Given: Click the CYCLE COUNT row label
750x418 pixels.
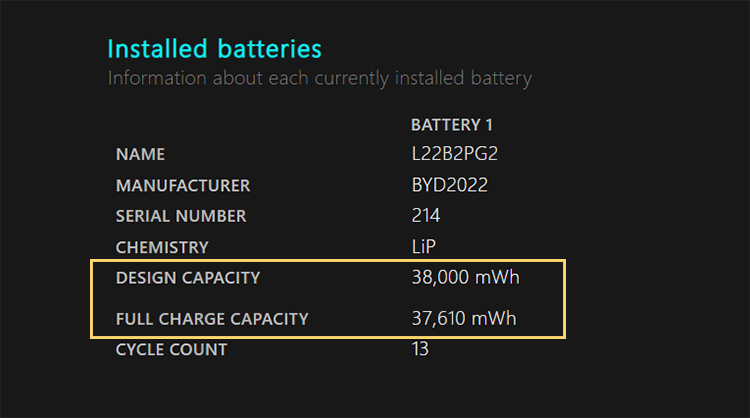Looking at the screenshot, I should [171, 350].
